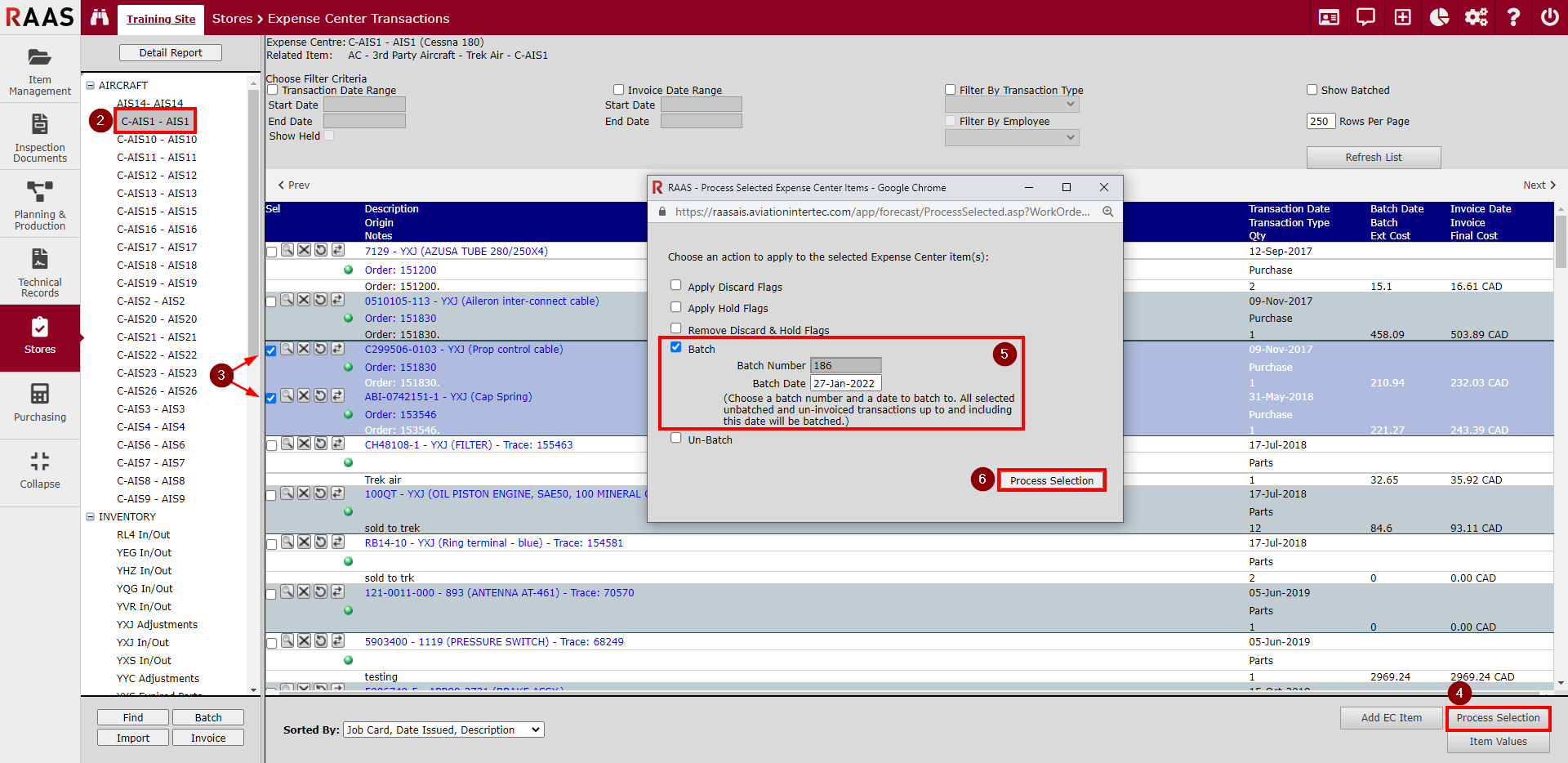
Task: Open the Sorted By dropdown
Action: pyautogui.click(x=443, y=730)
